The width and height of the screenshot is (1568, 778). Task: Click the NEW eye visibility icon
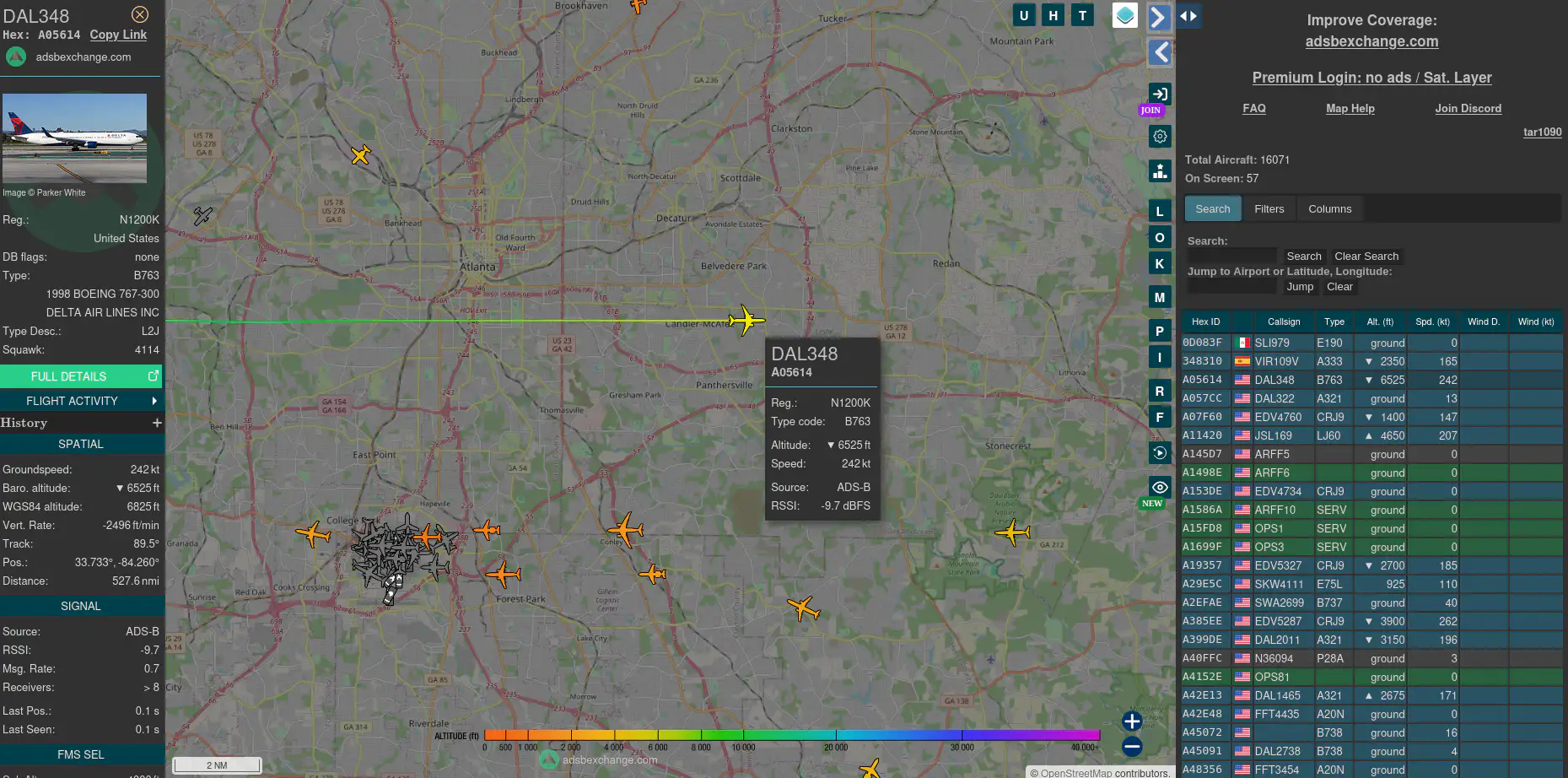1160,487
